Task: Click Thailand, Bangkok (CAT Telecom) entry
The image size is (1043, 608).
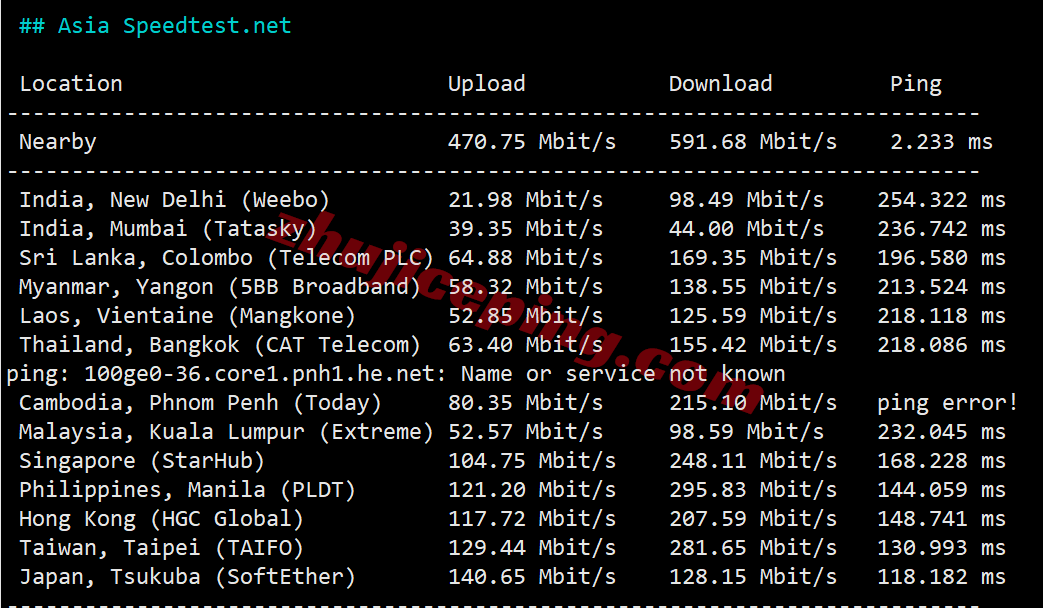Action: 220,345
